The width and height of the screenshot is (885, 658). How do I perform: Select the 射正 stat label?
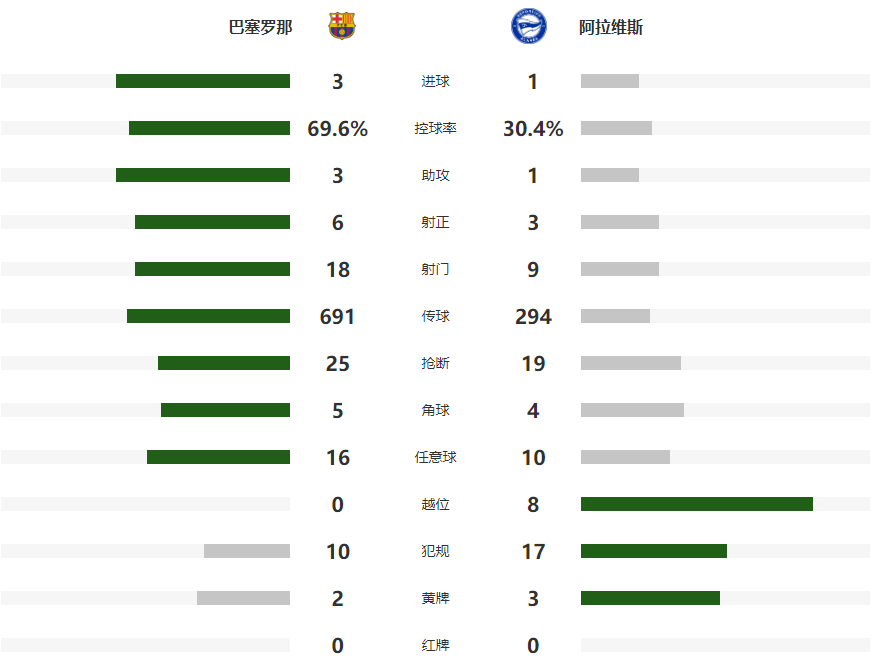[435, 223]
